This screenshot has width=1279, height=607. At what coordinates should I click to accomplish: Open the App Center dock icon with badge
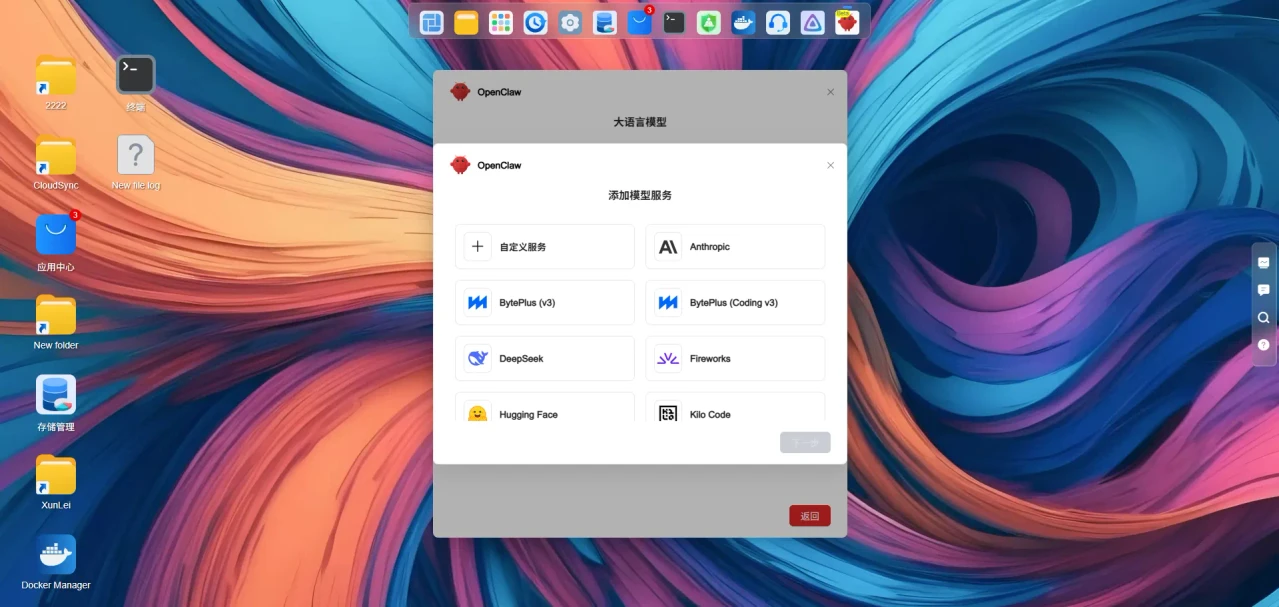[x=640, y=22]
